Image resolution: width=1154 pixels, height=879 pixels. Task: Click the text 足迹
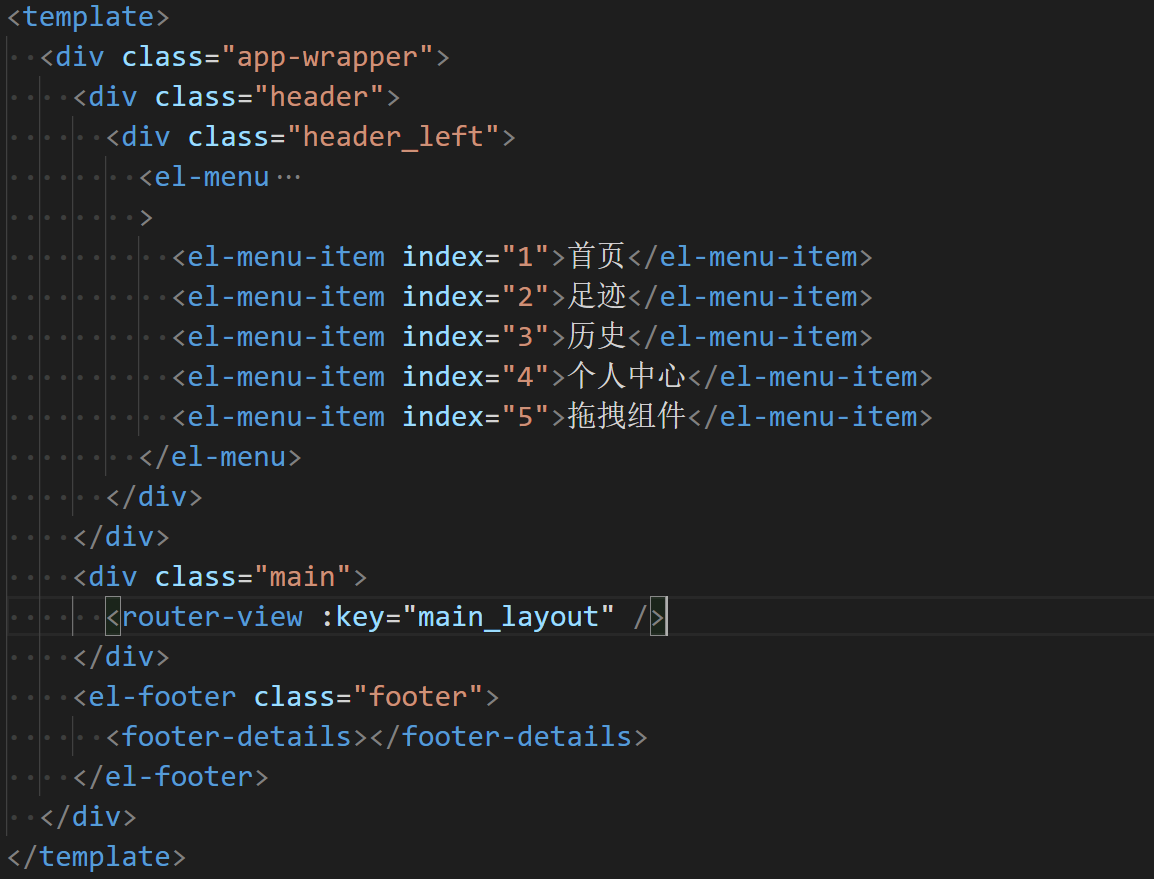[x=596, y=297]
